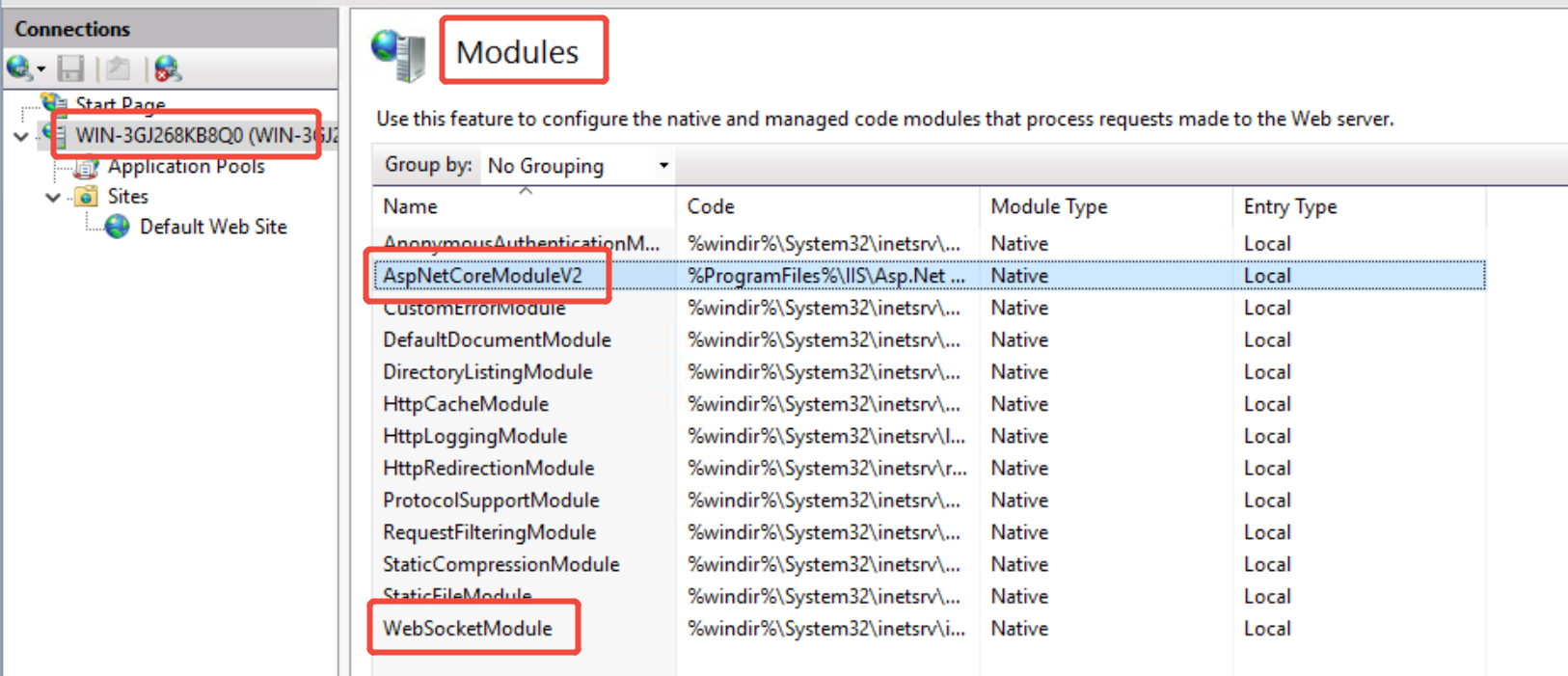Sort modules by Name column header
The image size is (1568, 676).
410,206
